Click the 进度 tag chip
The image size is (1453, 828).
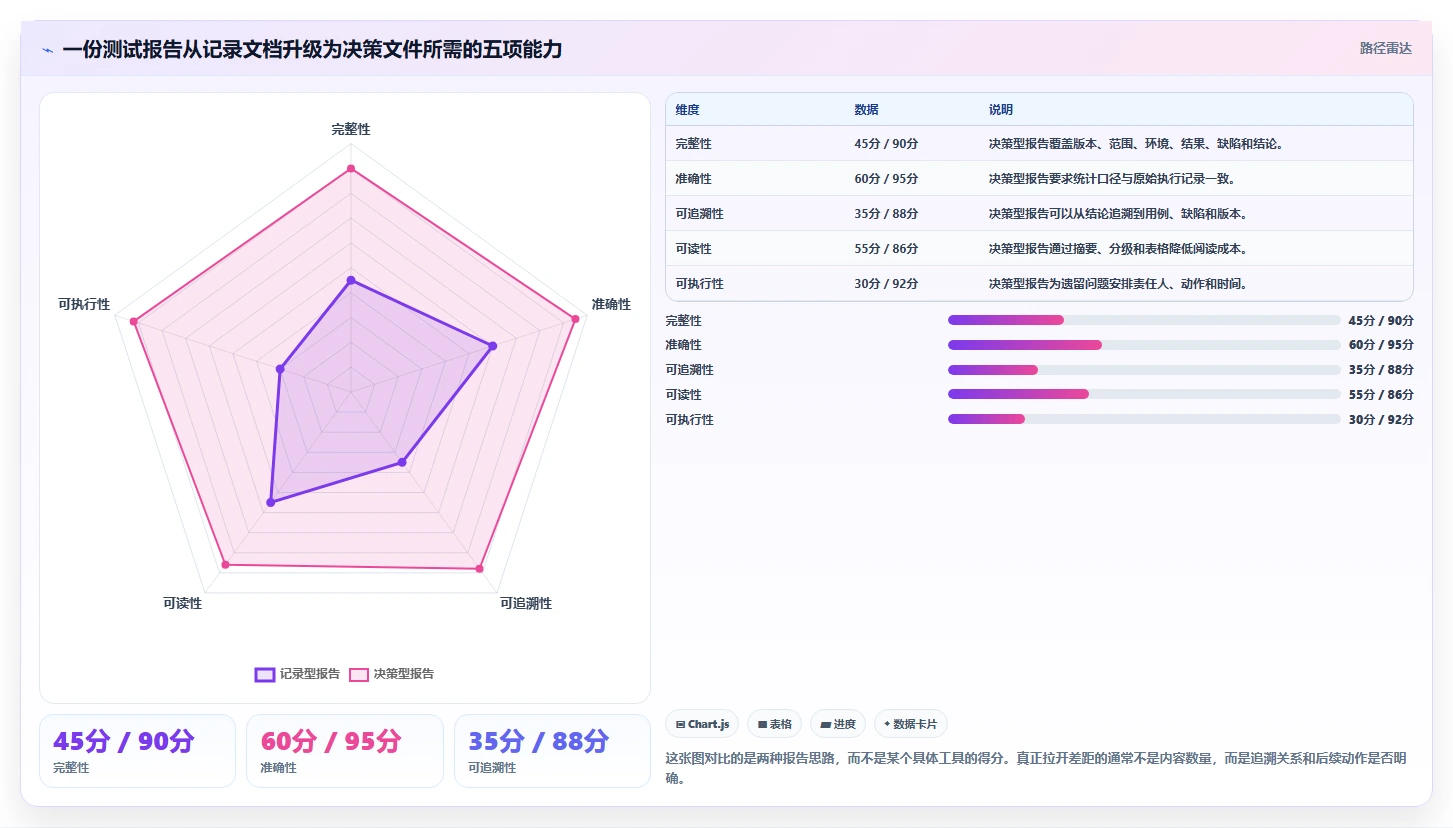click(x=838, y=724)
